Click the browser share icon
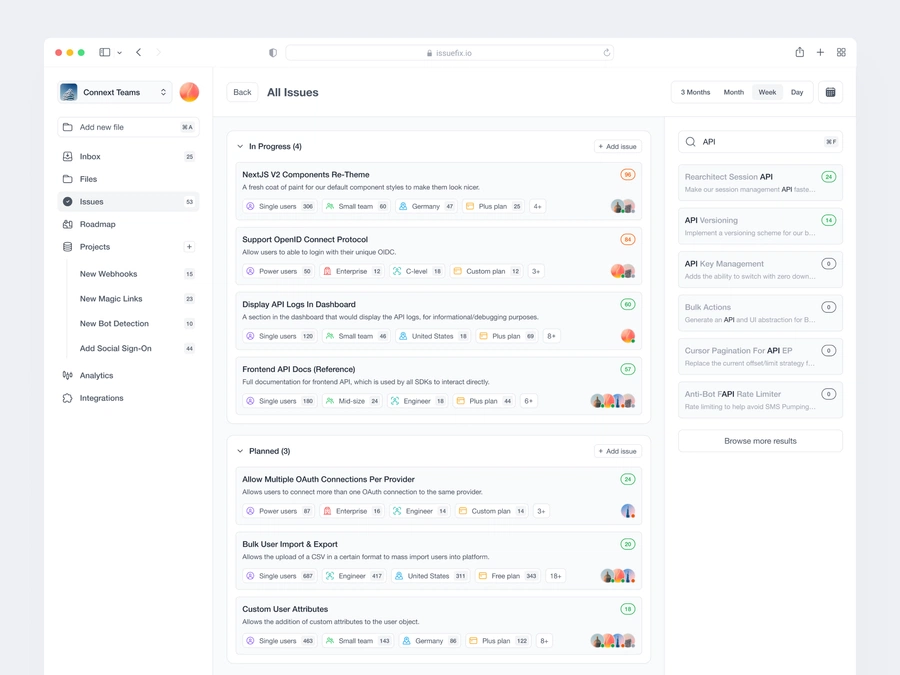This screenshot has height=675, width=900. click(799, 52)
